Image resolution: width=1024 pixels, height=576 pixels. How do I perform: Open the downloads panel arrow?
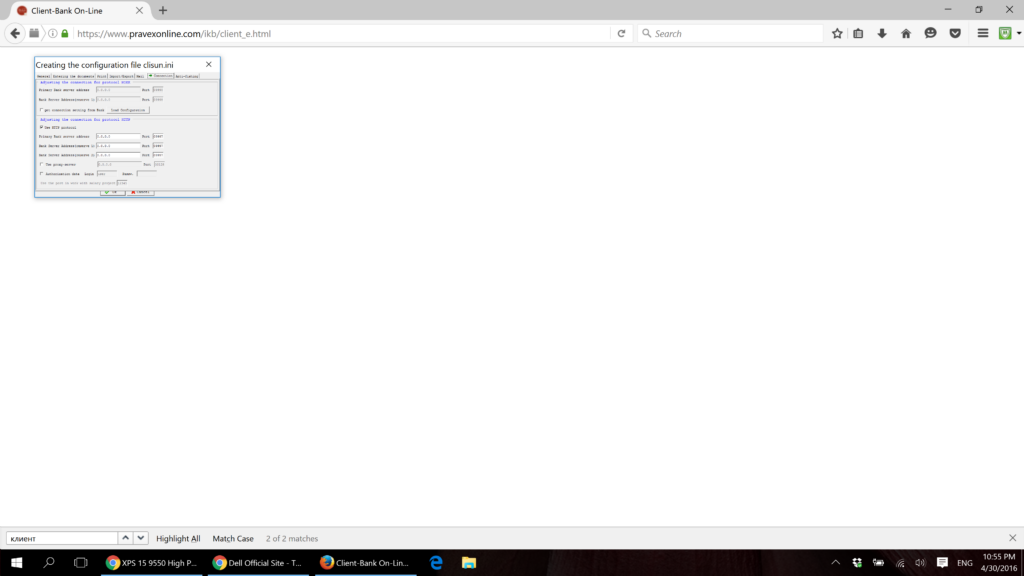[882, 33]
